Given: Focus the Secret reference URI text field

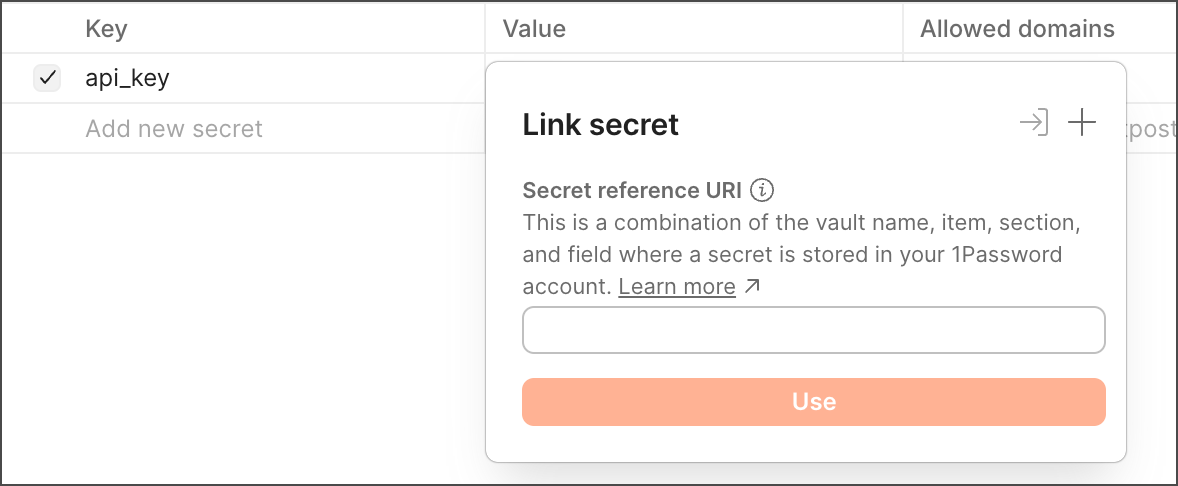Looking at the screenshot, I should (x=813, y=330).
